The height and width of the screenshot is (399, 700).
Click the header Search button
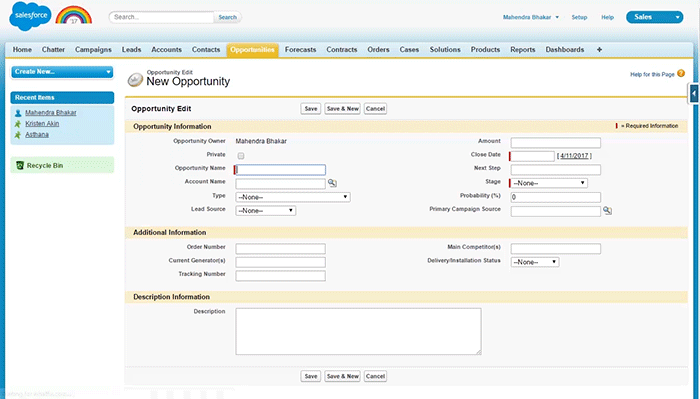click(x=228, y=17)
